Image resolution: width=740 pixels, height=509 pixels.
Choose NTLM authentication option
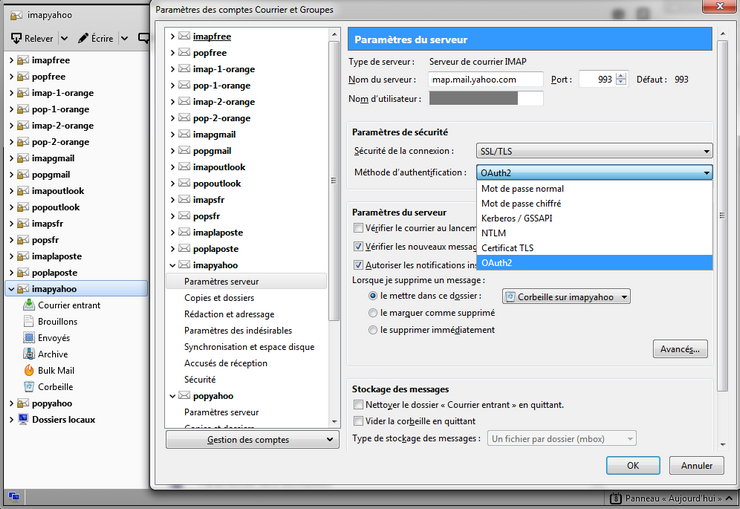pyautogui.click(x=594, y=233)
